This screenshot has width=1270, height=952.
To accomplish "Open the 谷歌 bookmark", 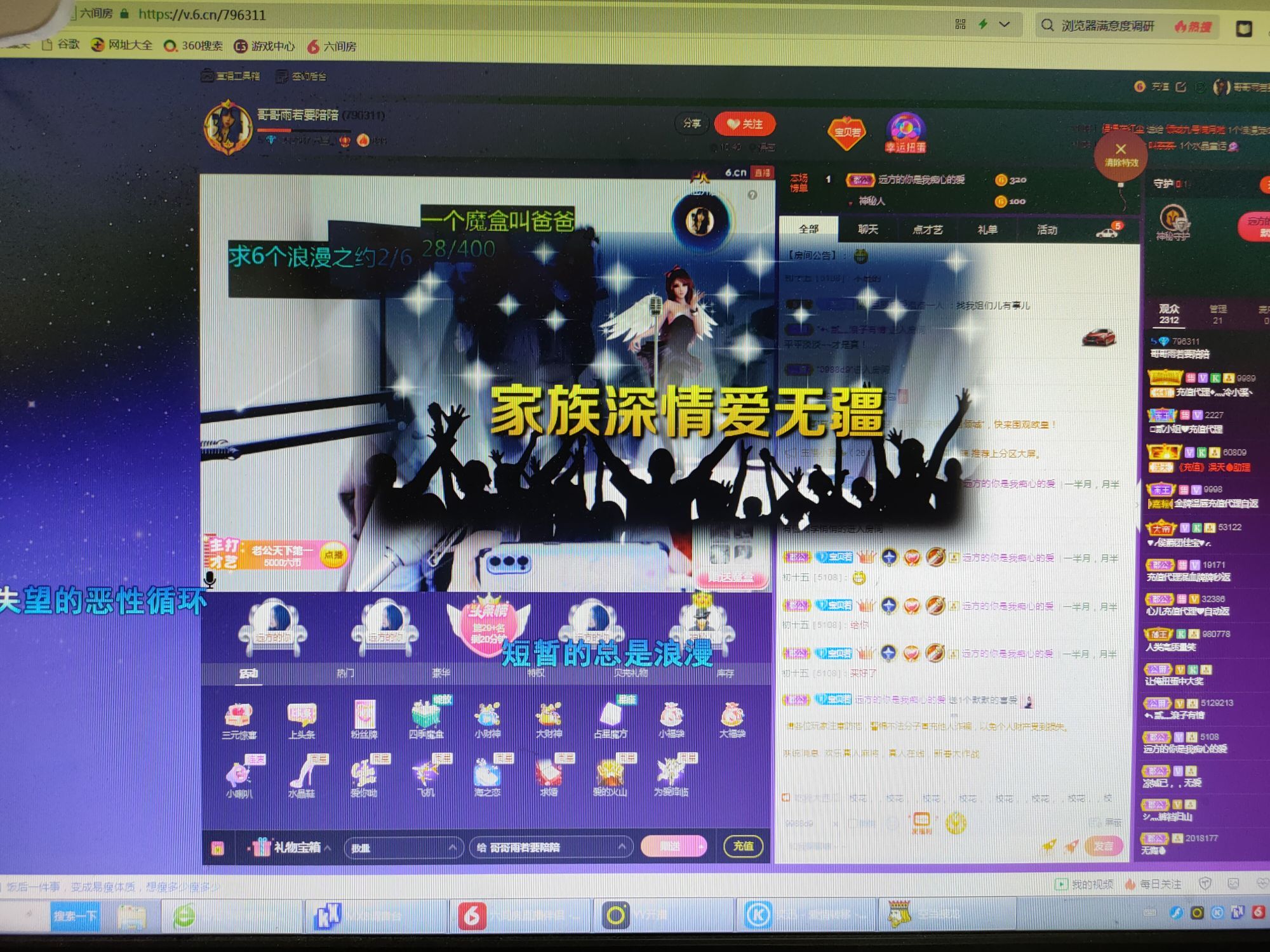I will [61, 44].
